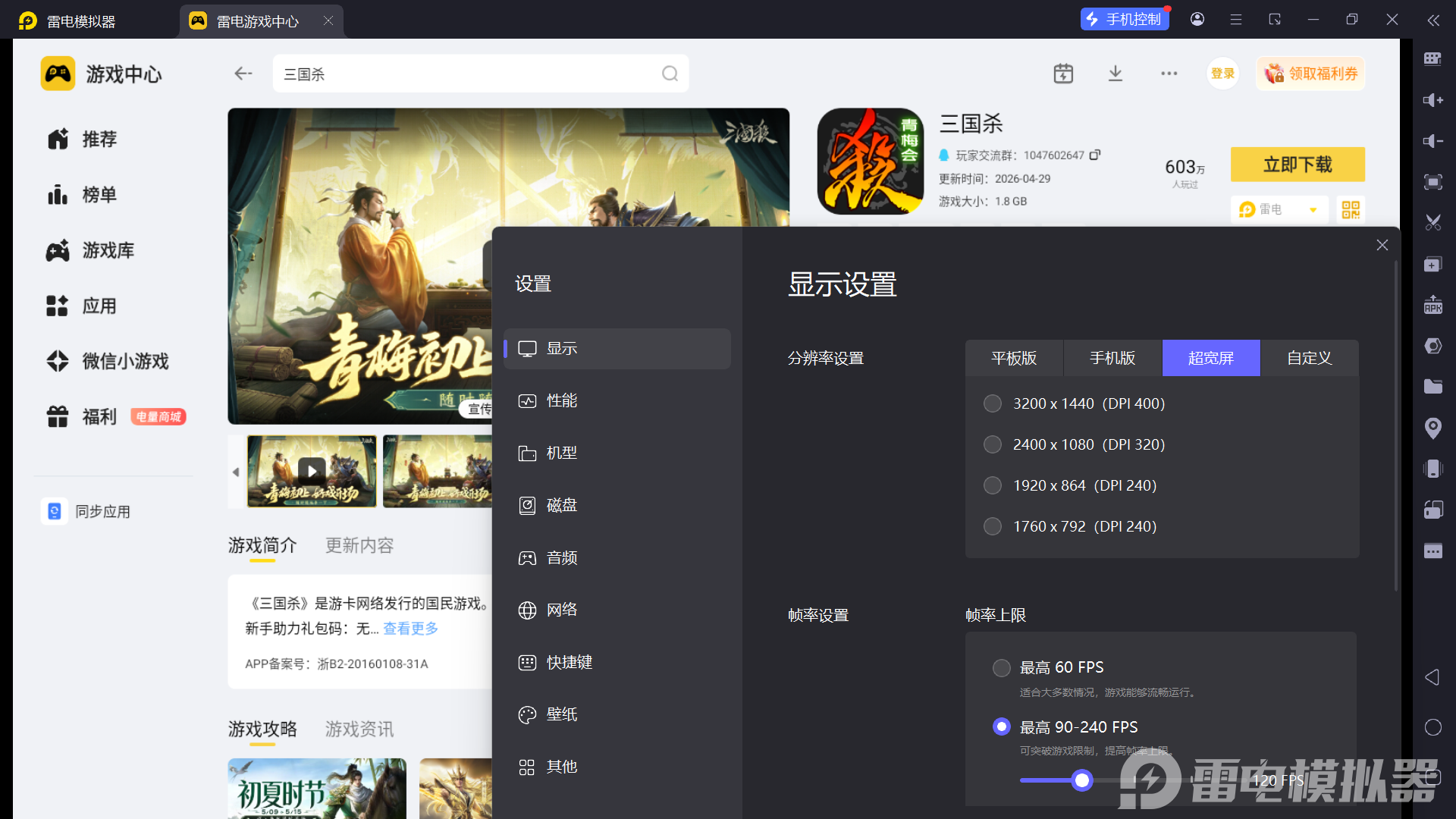
Task: Open the calendar reservation icon
Action: point(1063,74)
